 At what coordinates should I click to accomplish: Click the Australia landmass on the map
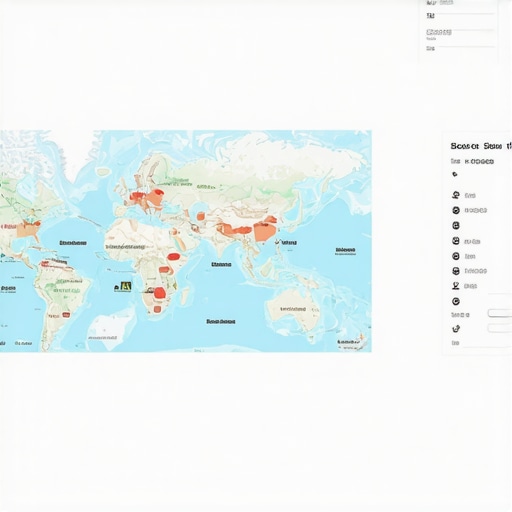(x=293, y=308)
